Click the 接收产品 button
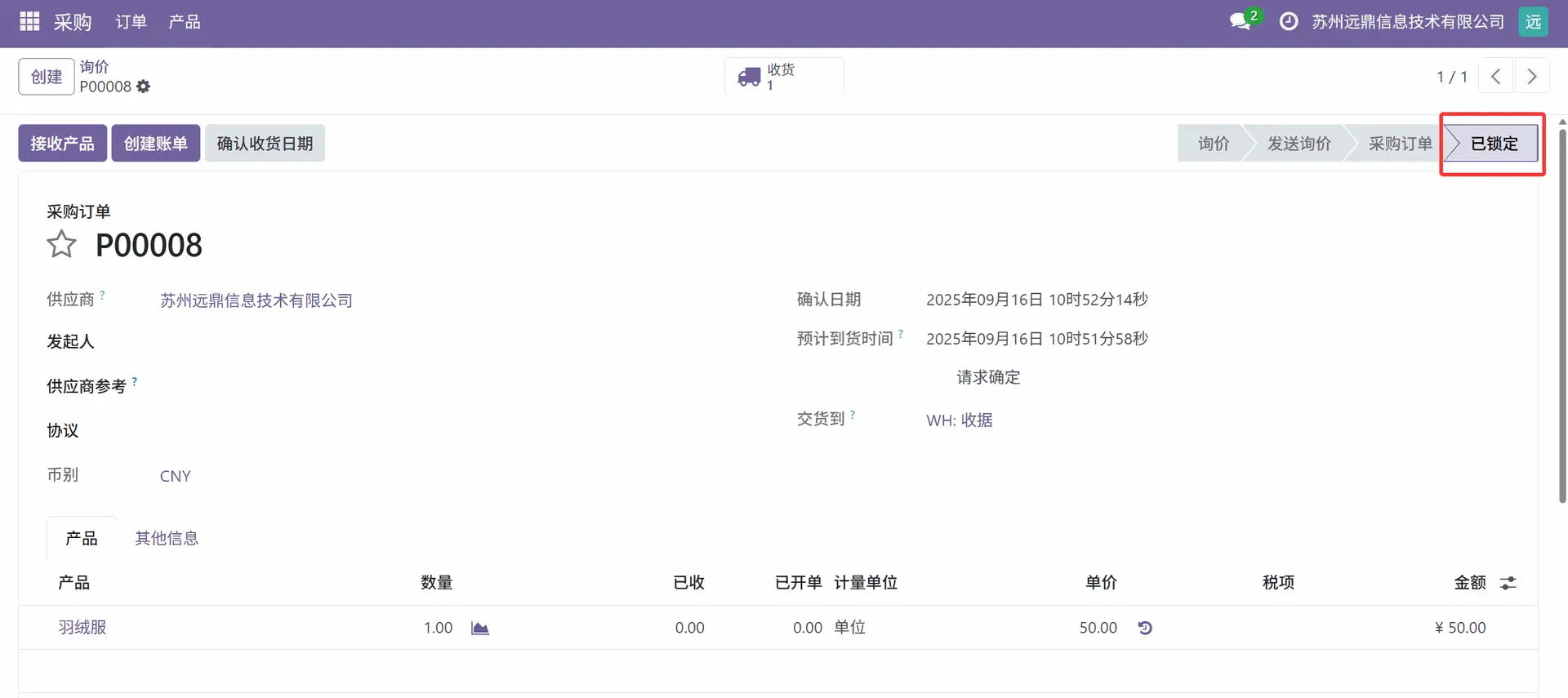This screenshot has width=1568, height=698. pos(62,144)
